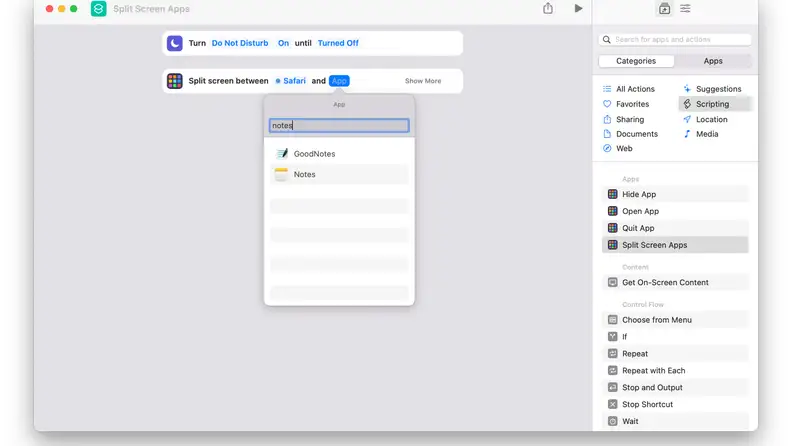The width and height of the screenshot is (792, 446).
Task: Click the If action icon
Action: (613, 336)
